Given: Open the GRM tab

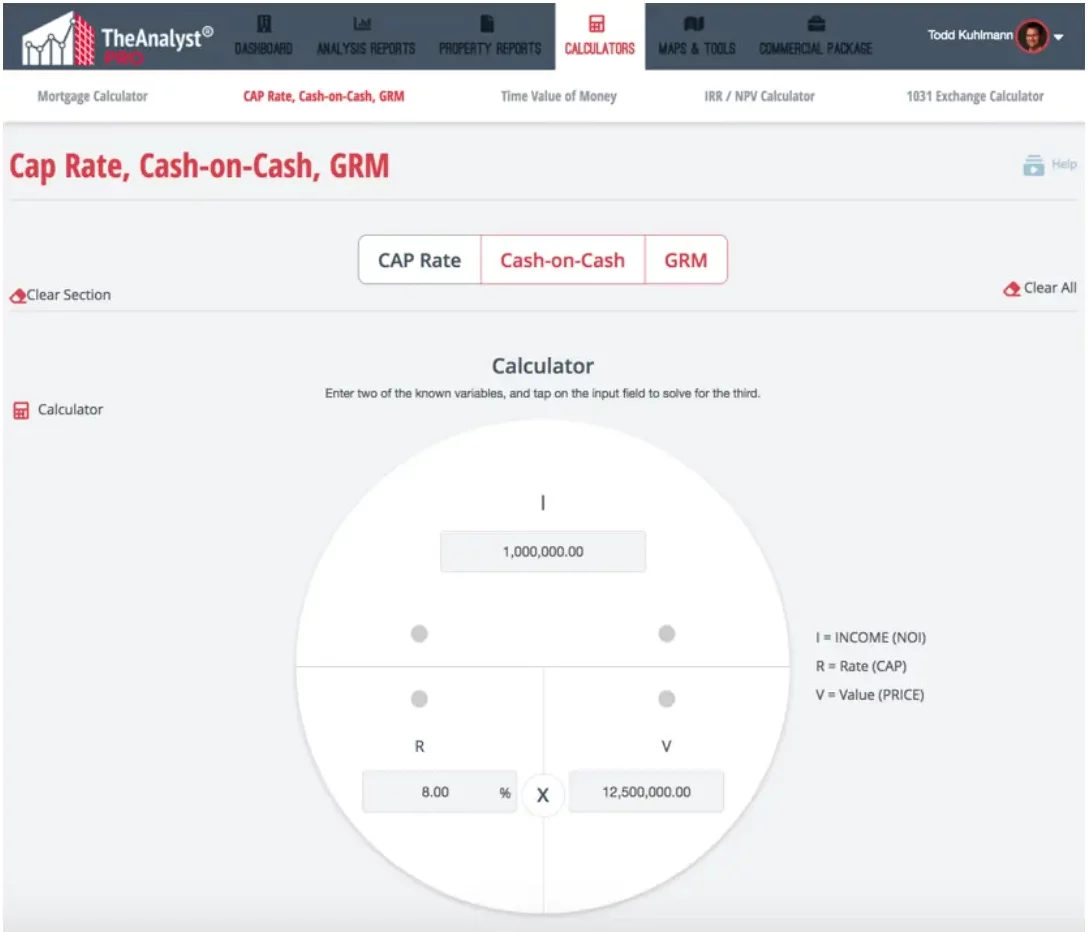Looking at the screenshot, I should 686,259.
